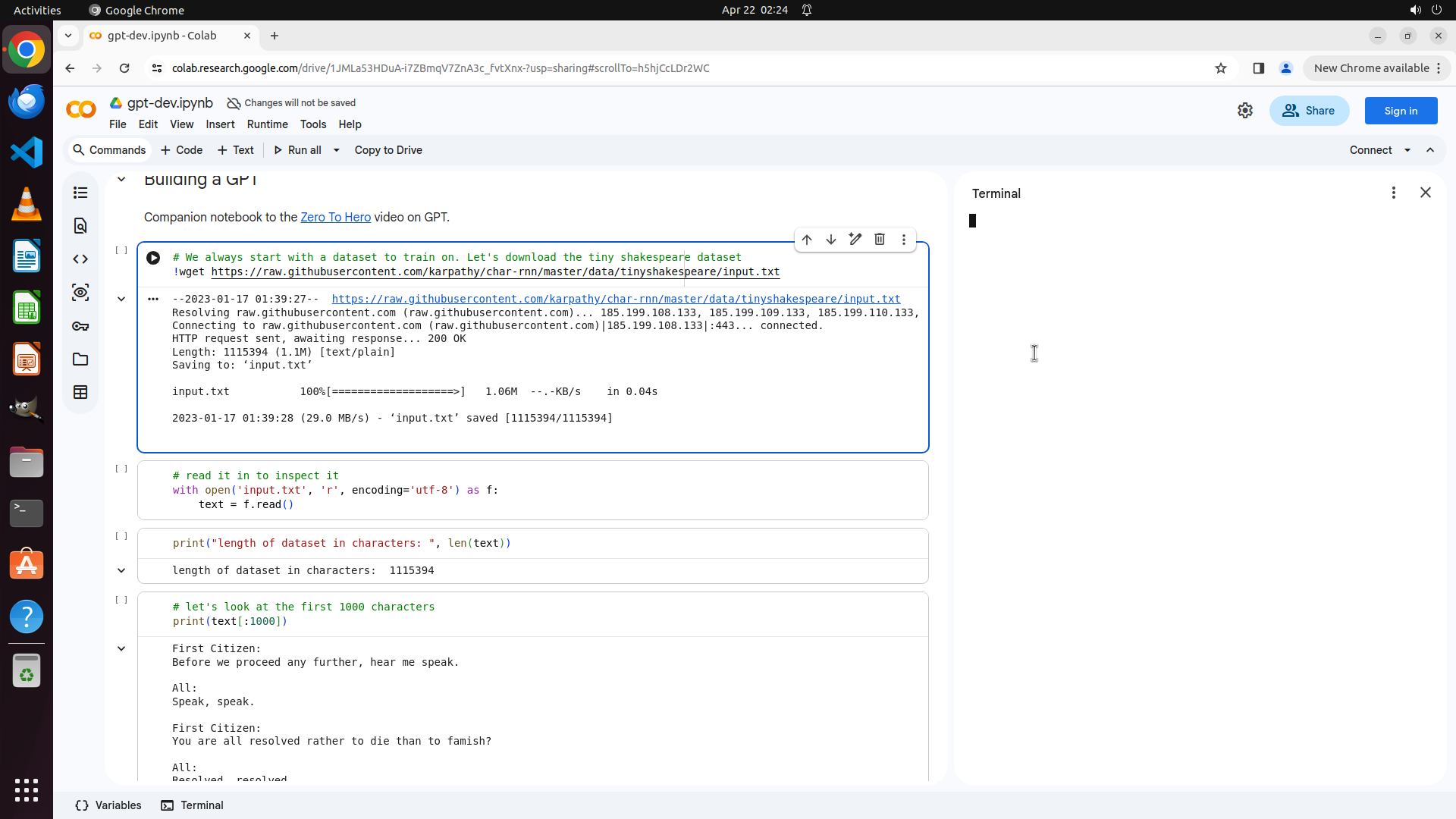This screenshot has width=1456, height=819.
Task: Click into the Terminal input area
Action: click(1198, 455)
